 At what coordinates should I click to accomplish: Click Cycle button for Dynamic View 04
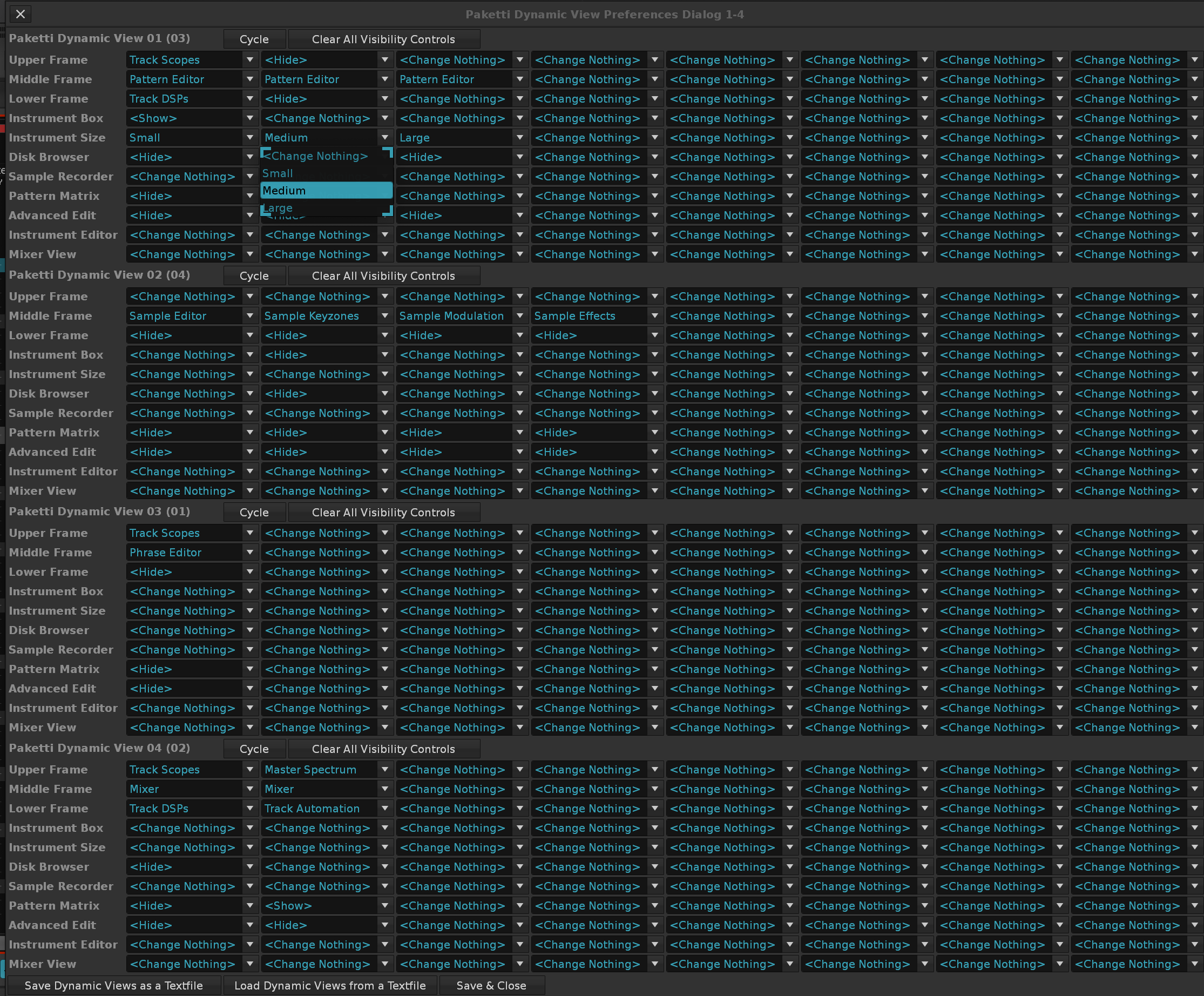[253, 749]
